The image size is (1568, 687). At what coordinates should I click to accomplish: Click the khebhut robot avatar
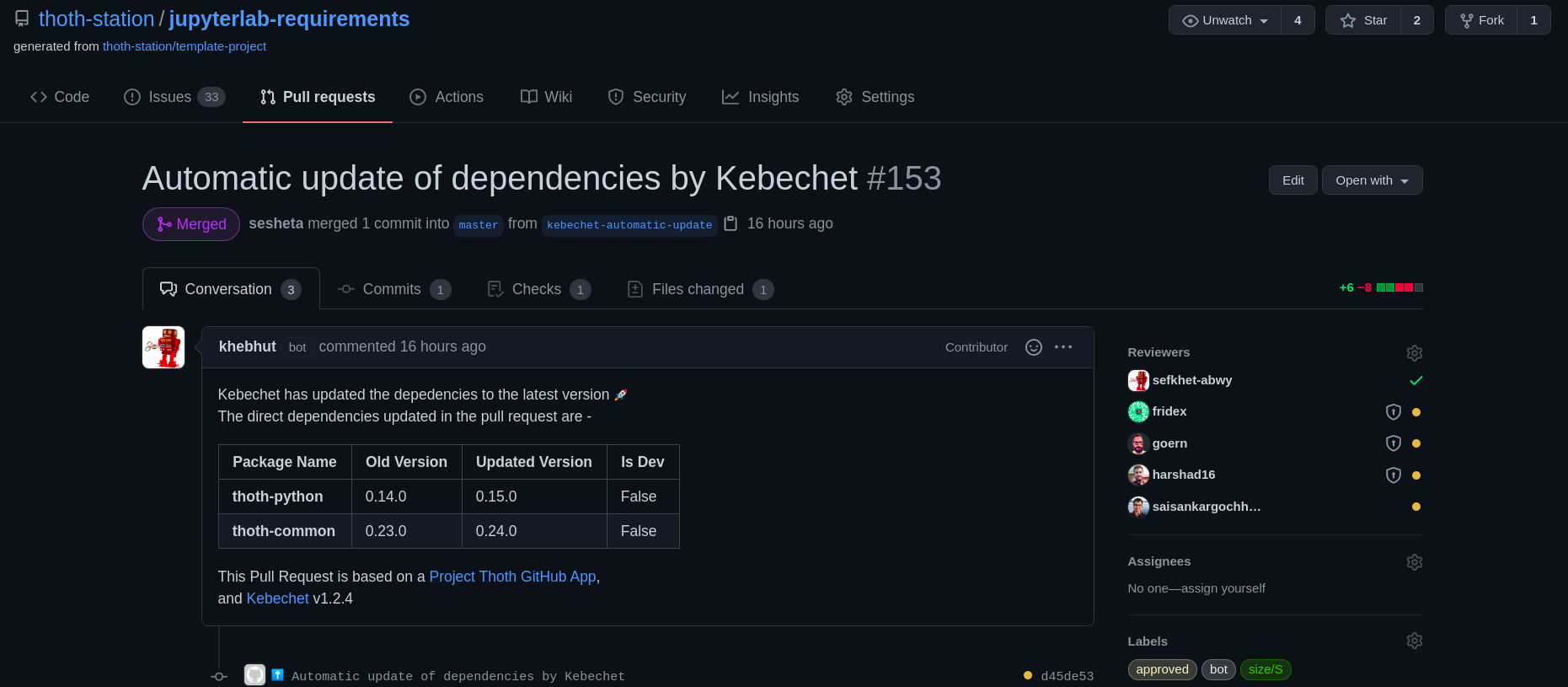pos(163,347)
